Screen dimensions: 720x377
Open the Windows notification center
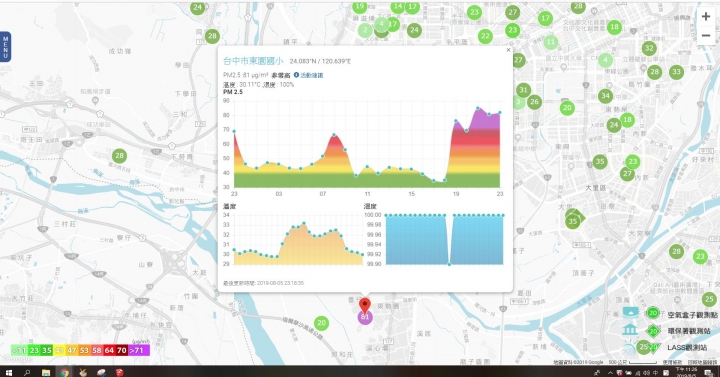point(709,373)
